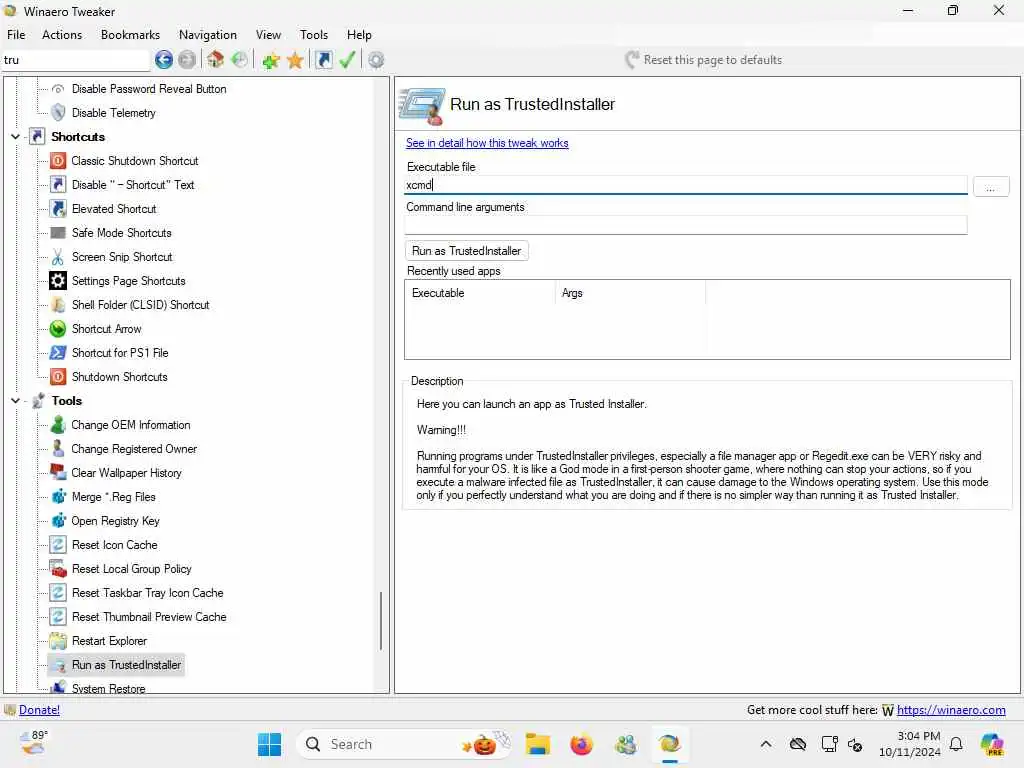The height and width of the screenshot is (768, 1024).
Task: Select Disable Password Reveal Button item
Action: pos(149,89)
